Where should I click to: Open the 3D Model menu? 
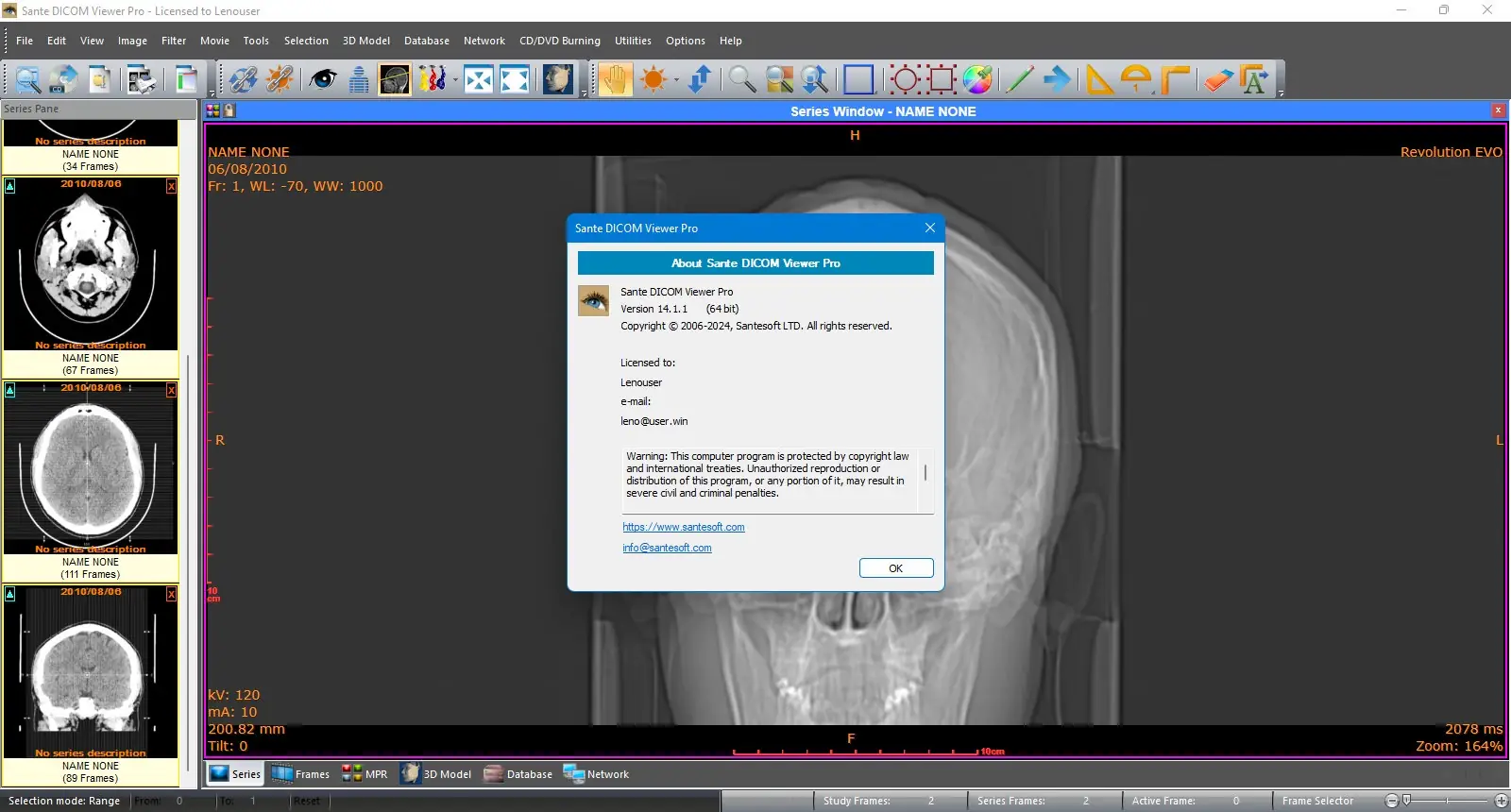coord(366,41)
